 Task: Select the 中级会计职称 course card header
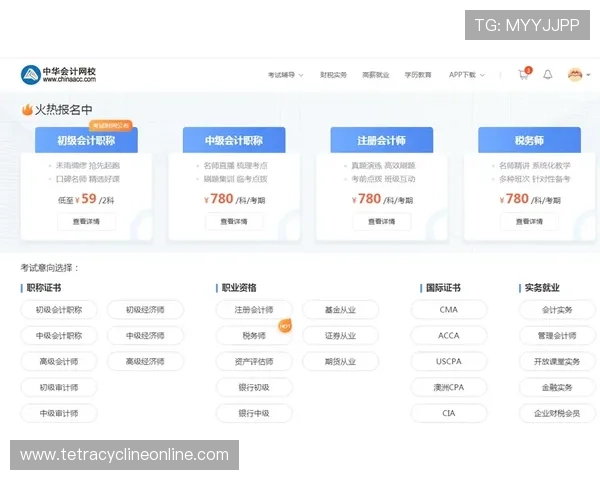point(234,140)
